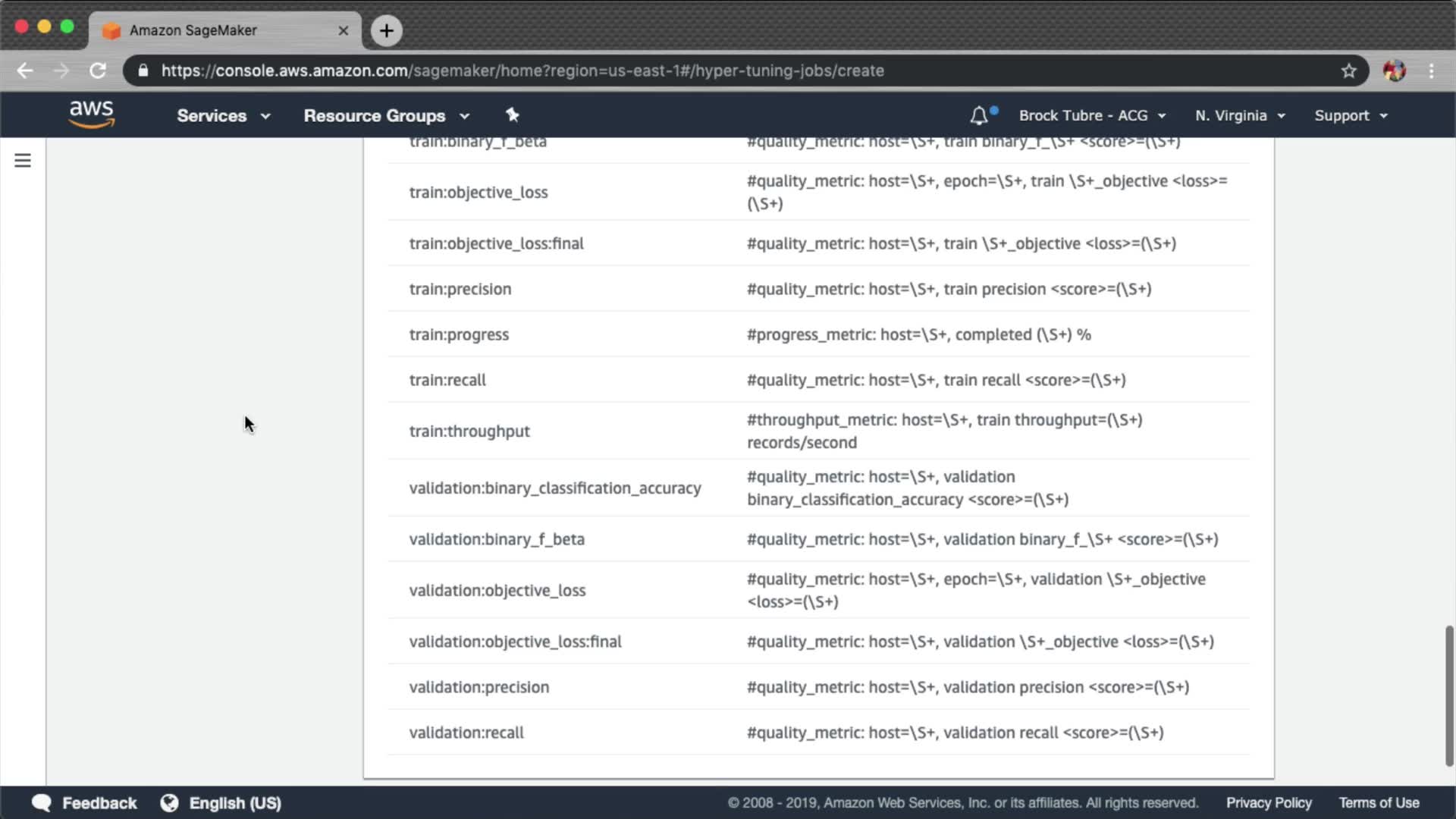Open the browser three-dot menu
This screenshot has height=819, width=1456.
(1431, 71)
